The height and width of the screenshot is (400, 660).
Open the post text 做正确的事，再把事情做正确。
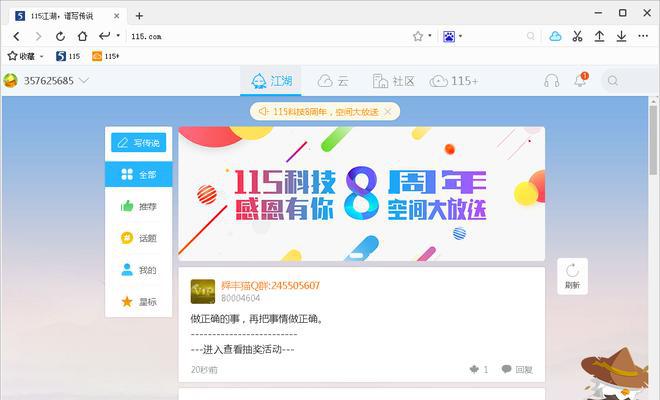(257, 319)
